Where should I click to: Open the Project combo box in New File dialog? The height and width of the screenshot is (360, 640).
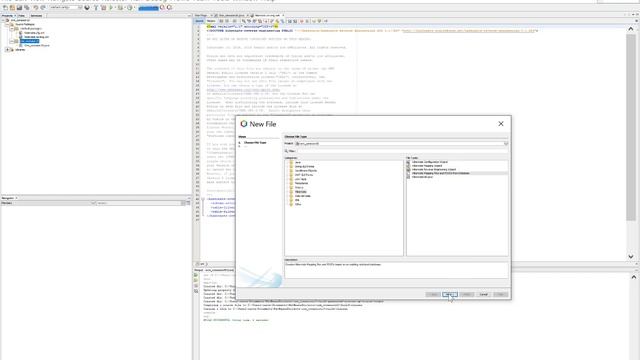pos(402,144)
